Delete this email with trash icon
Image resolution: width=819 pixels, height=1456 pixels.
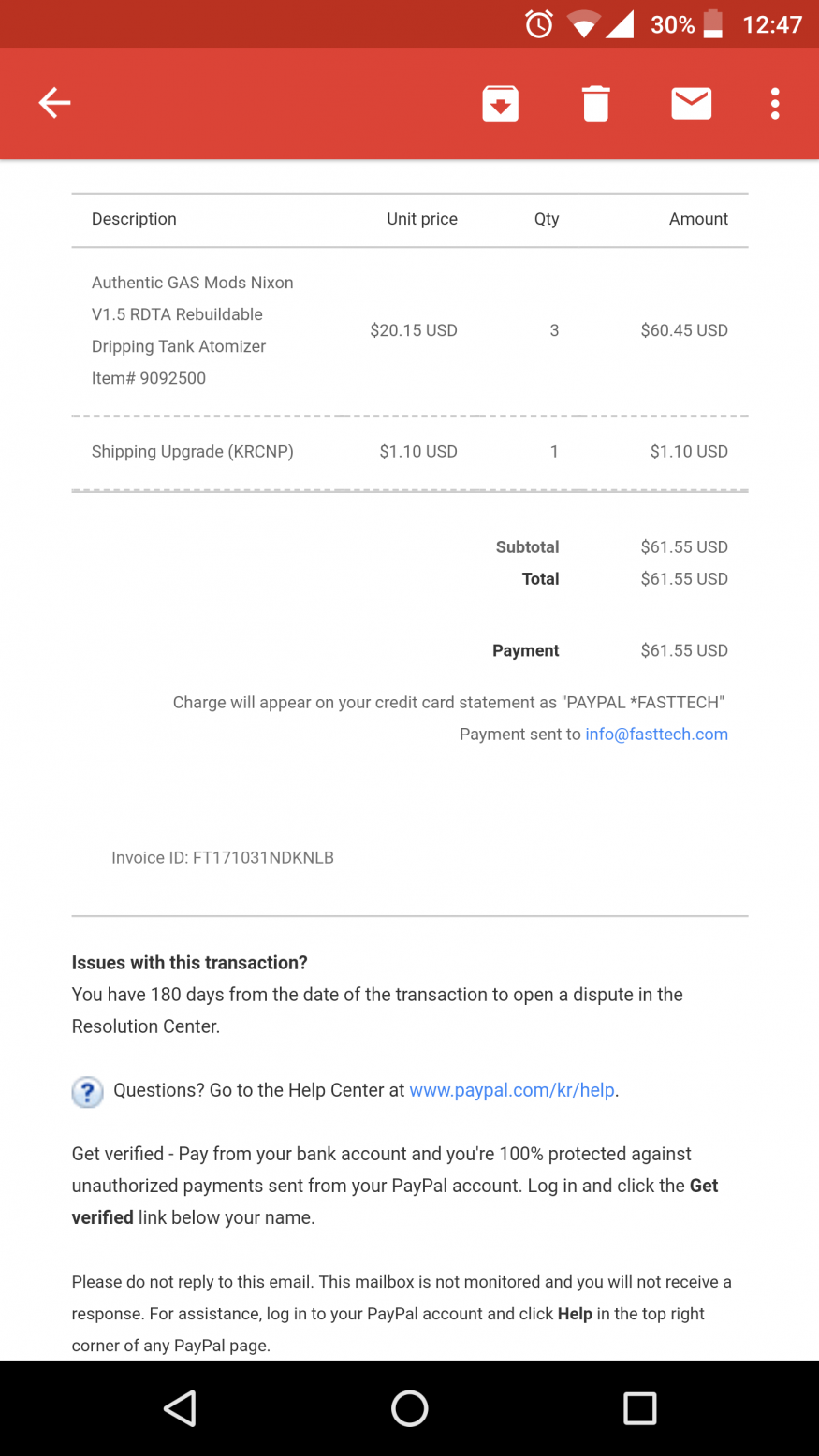pyautogui.click(x=595, y=103)
